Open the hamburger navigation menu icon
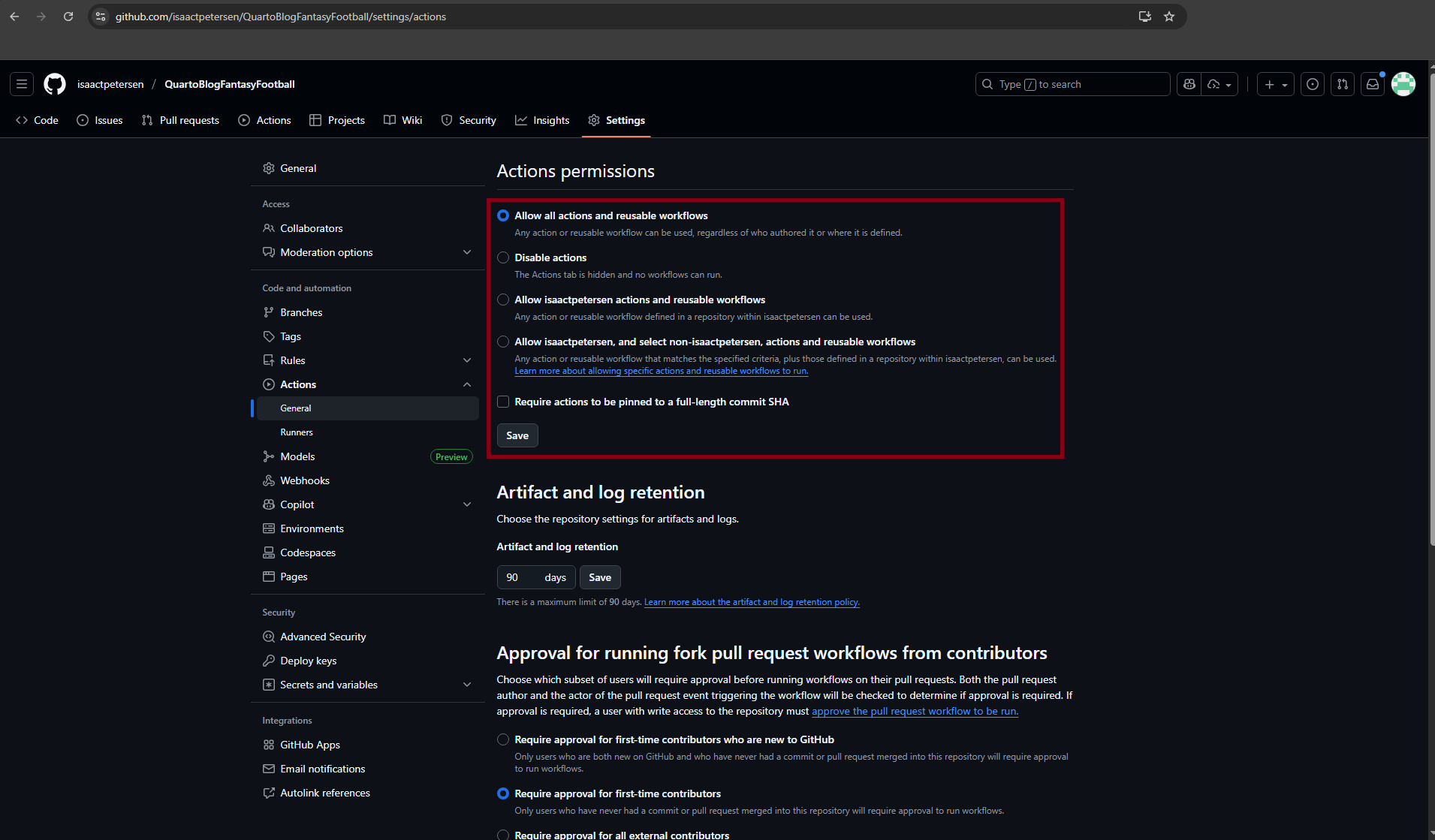 coord(22,84)
